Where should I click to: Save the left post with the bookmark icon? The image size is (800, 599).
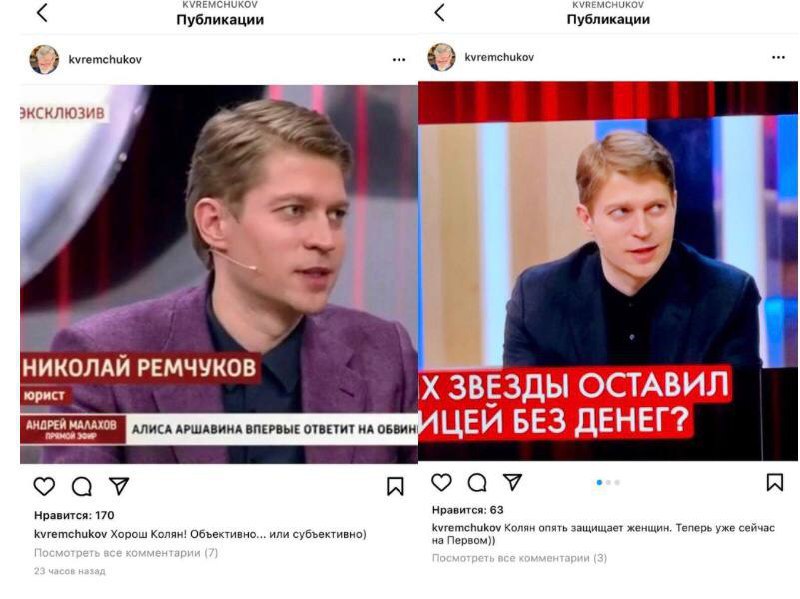[395, 487]
